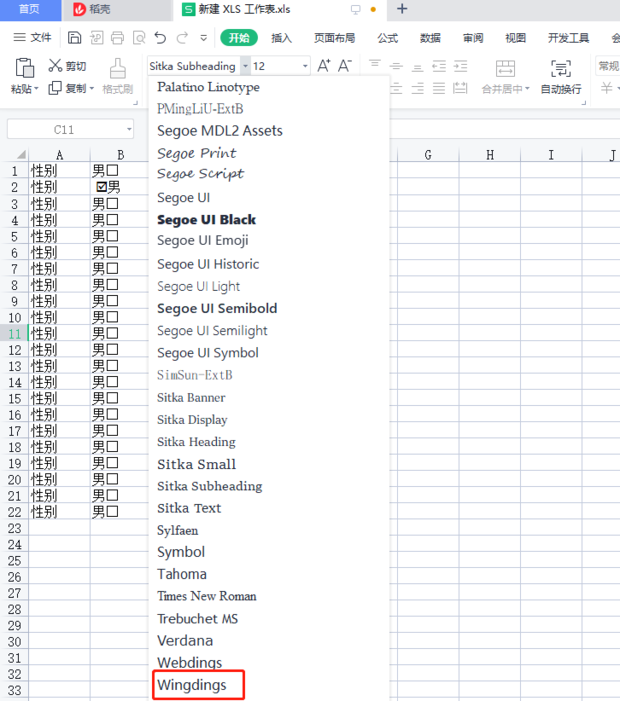This screenshot has width=620, height=701.
Task: Add a new tab with plus icon
Action: tap(402, 9)
